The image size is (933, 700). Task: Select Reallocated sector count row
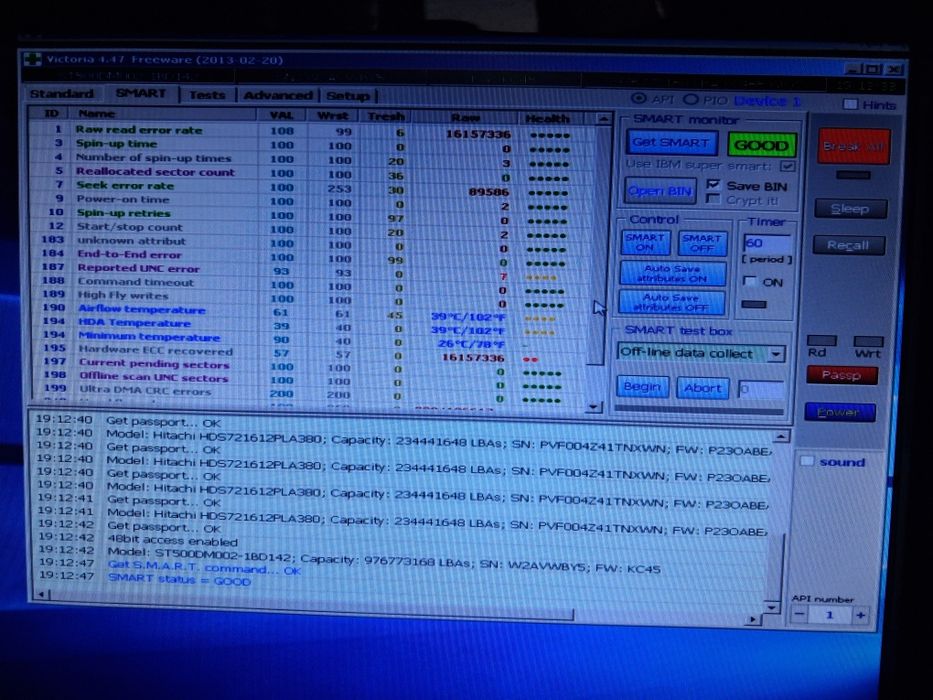pos(308,174)
